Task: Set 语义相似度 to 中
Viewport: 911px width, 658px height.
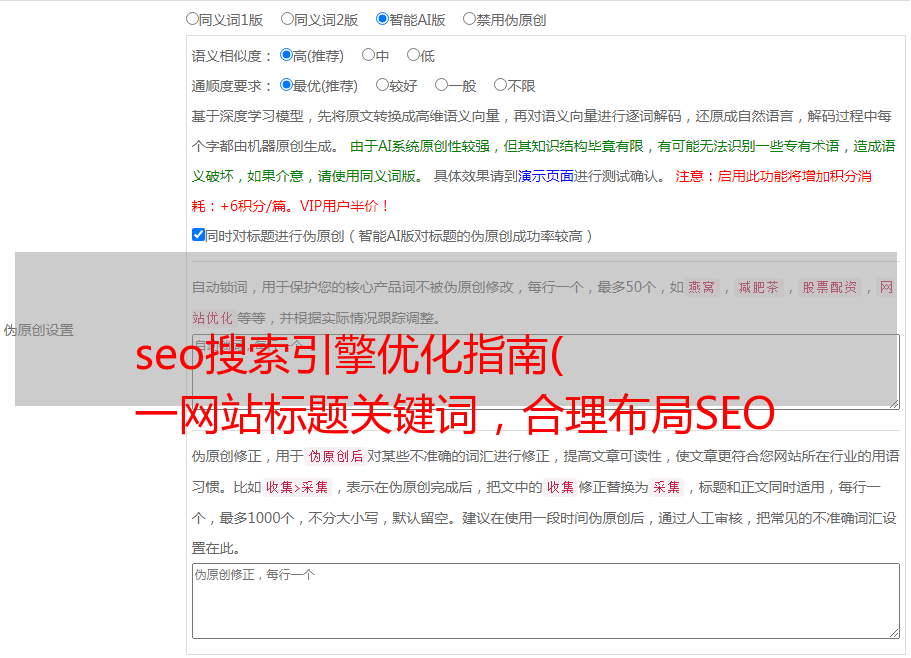Action: (x=369, y=56)
